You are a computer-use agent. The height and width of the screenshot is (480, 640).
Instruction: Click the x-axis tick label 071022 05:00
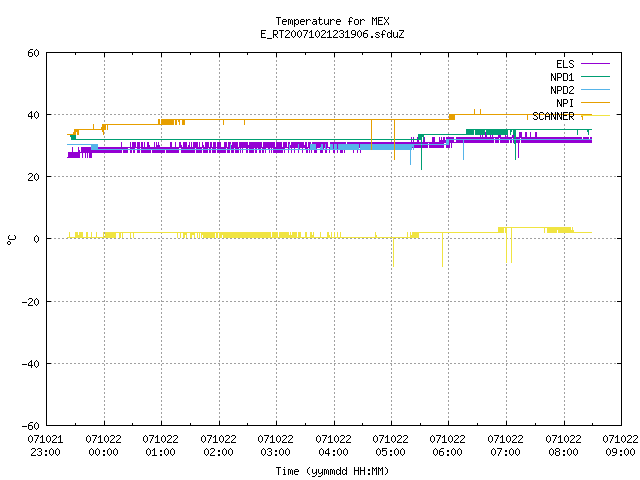[391, 446]
